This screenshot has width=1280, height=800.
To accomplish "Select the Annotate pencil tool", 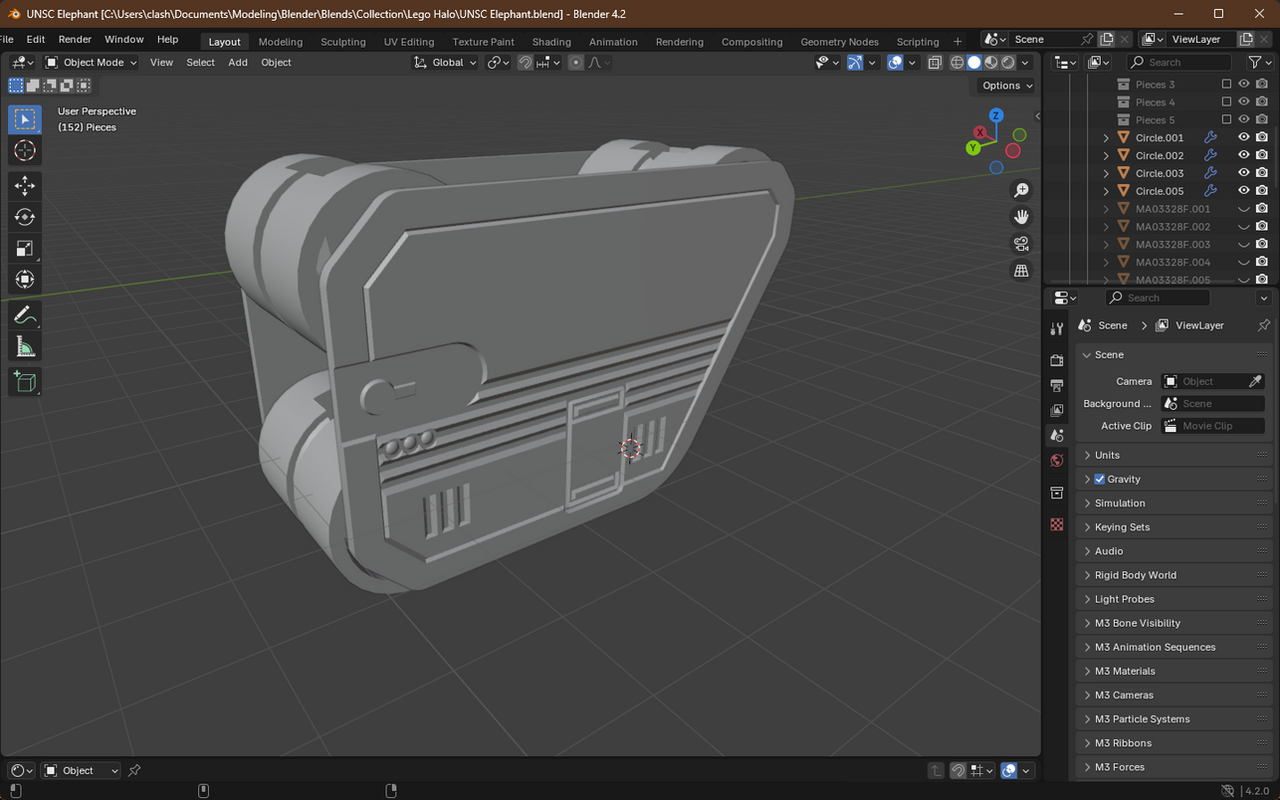I will [x=25, y=316].
